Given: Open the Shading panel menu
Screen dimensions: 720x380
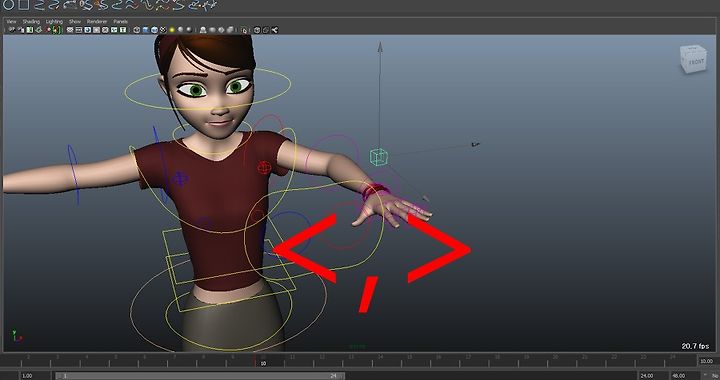Looking at the screenshot, I should click(31, 22).
